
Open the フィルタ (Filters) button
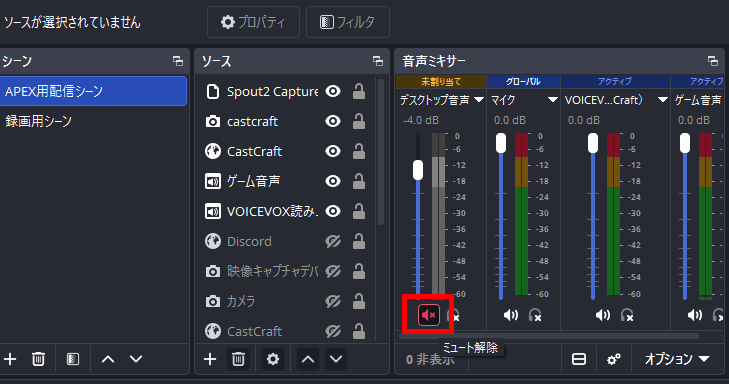coord(348,22)
